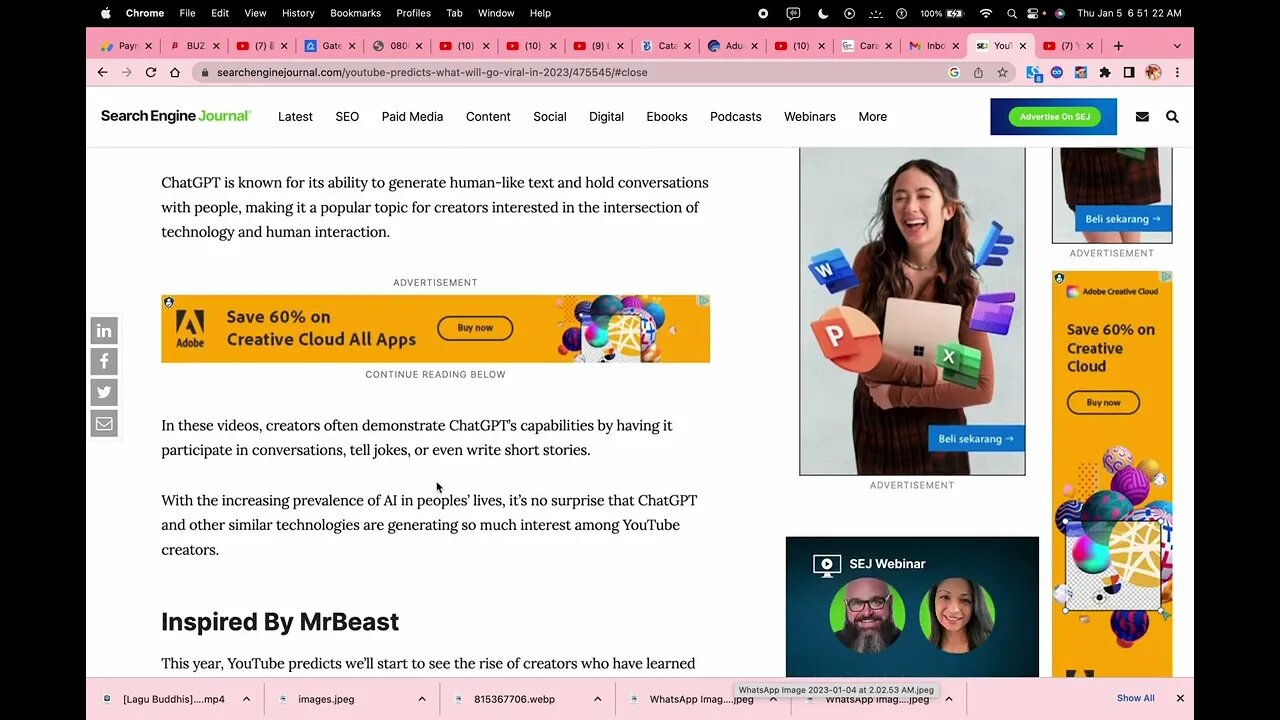Screen dimensions: 1280x720
Task: Open the Lagu Buddhis mp4 download
Action: pos(173,699)
